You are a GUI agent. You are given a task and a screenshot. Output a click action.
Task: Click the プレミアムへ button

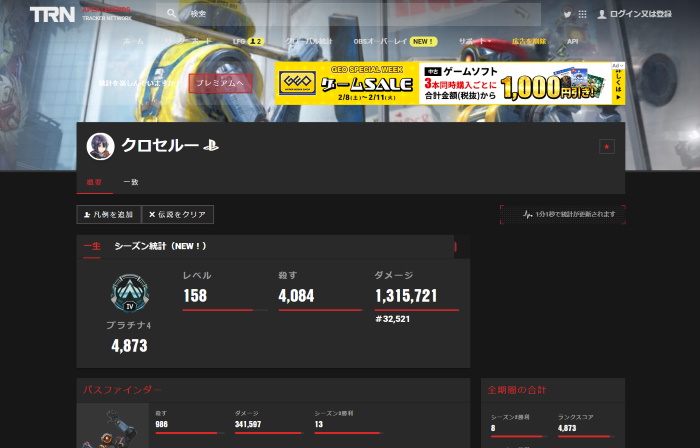220,83
